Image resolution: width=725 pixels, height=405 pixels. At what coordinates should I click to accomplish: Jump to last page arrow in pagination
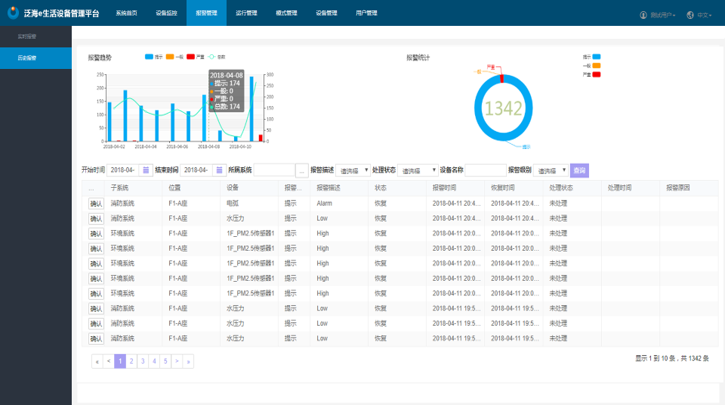[188, 361]
